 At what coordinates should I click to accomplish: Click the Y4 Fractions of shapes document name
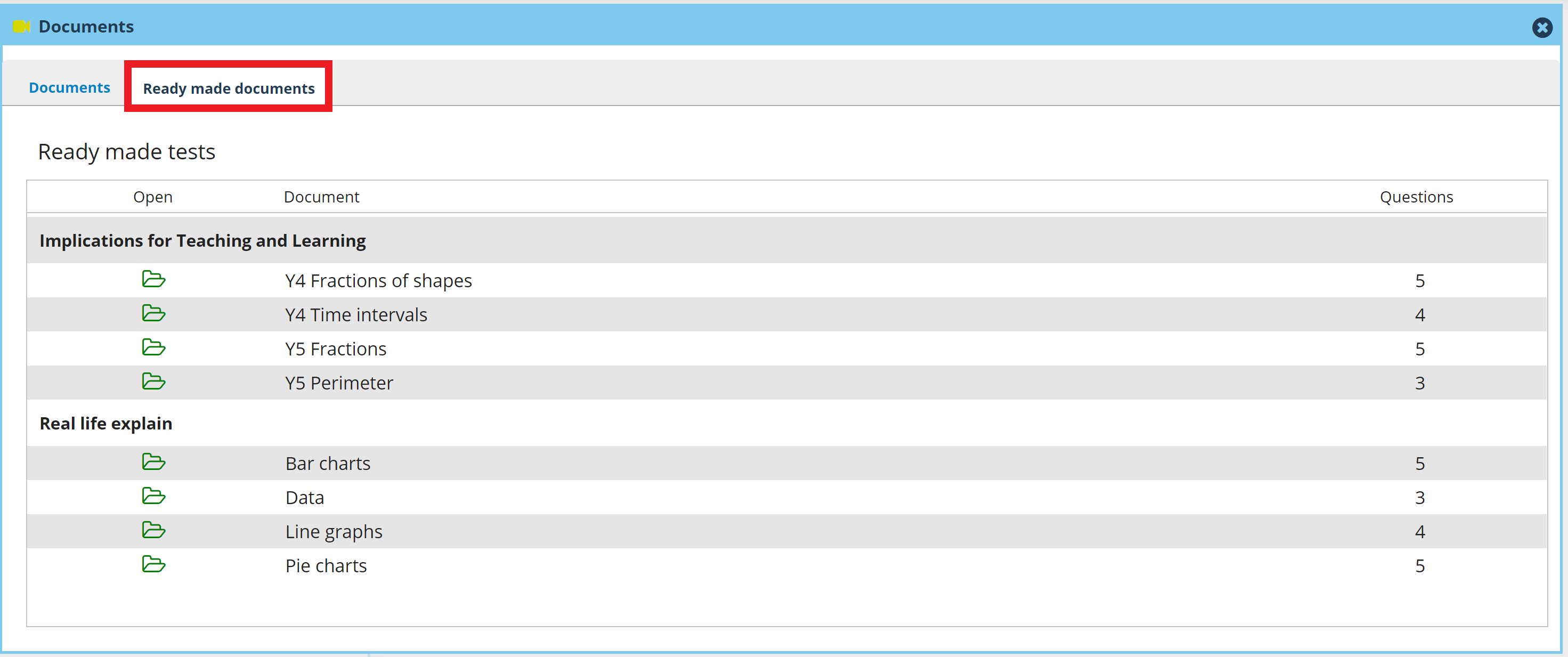(x=378, y=281)
